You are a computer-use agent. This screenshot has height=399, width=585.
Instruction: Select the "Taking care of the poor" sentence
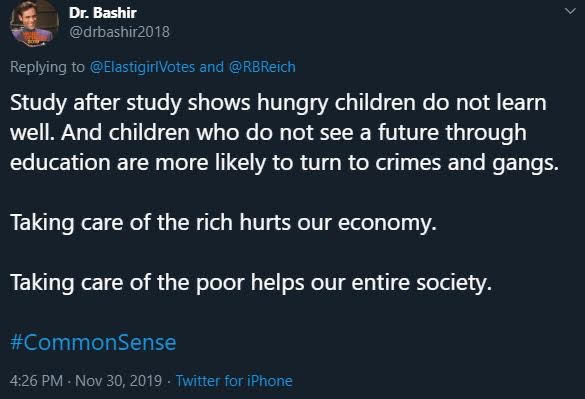point(251,283)
